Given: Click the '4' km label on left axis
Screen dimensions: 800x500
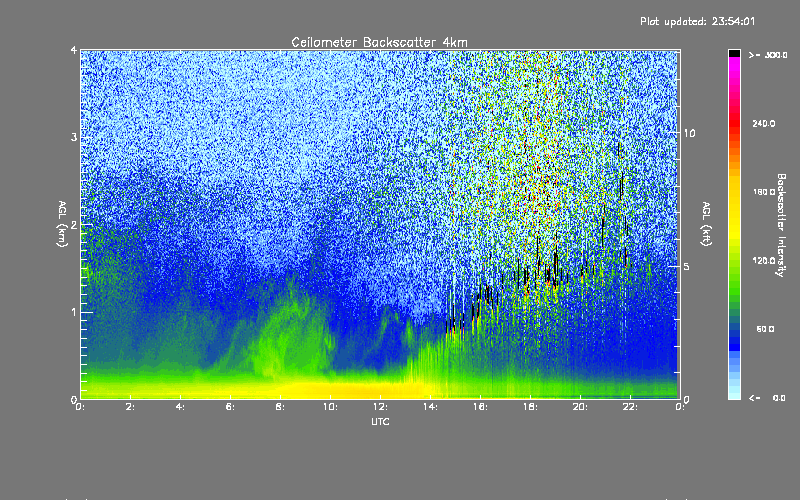Looking at the screenshot, I should click(x=73, y=50).
